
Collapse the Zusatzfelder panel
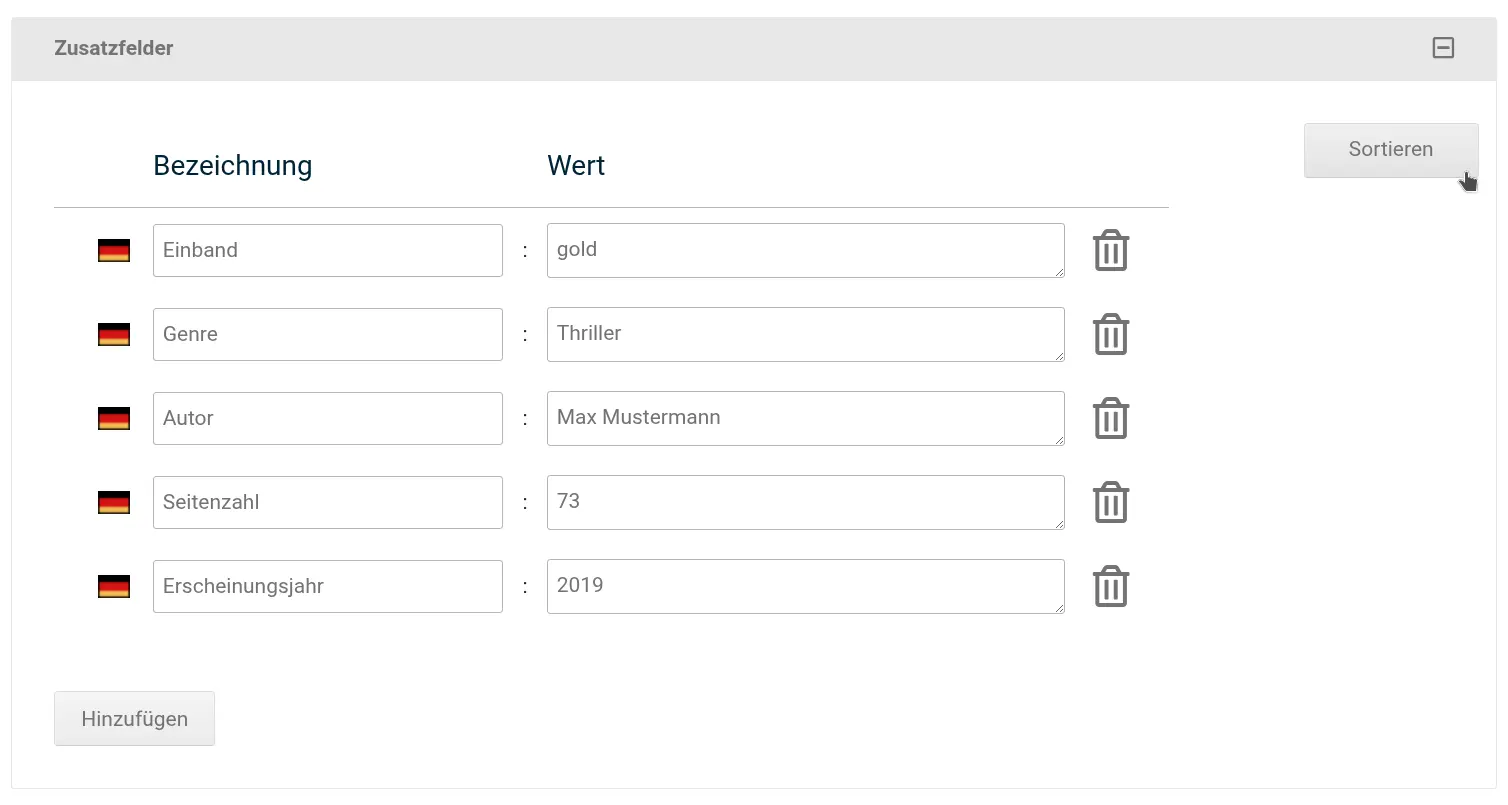[1443, 48]
